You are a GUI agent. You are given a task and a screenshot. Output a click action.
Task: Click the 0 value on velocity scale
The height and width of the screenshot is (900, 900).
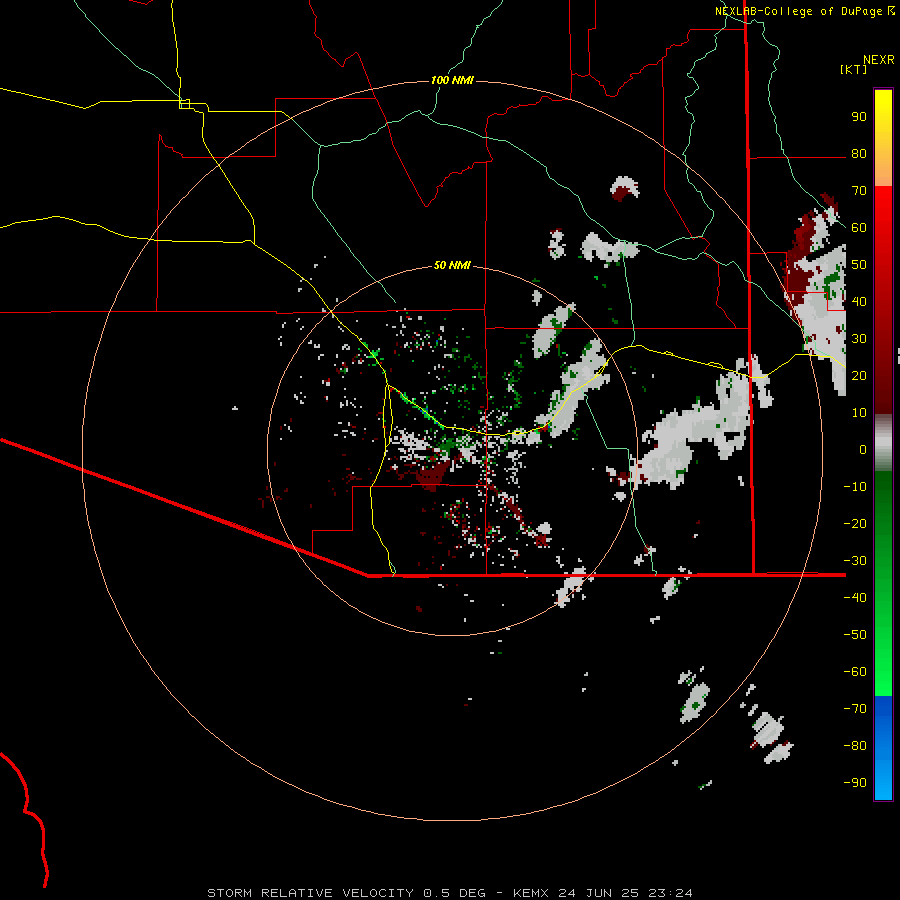pos(863,449)
